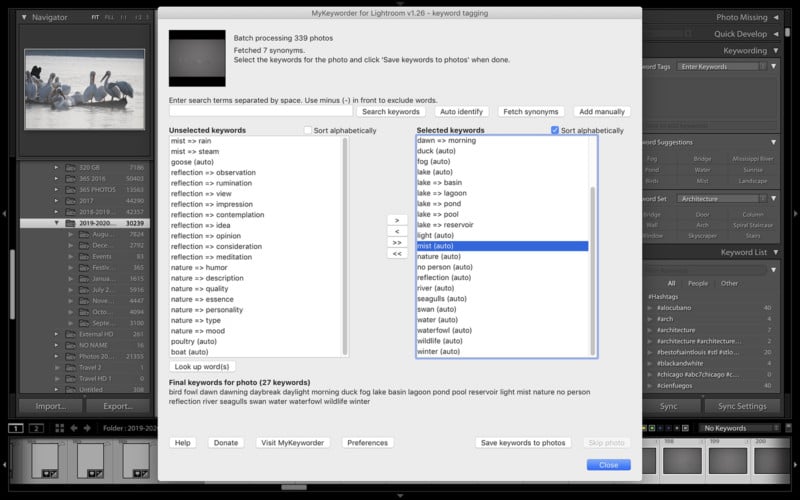Select FILL zoom in Navigator header

tap(109, 17)
